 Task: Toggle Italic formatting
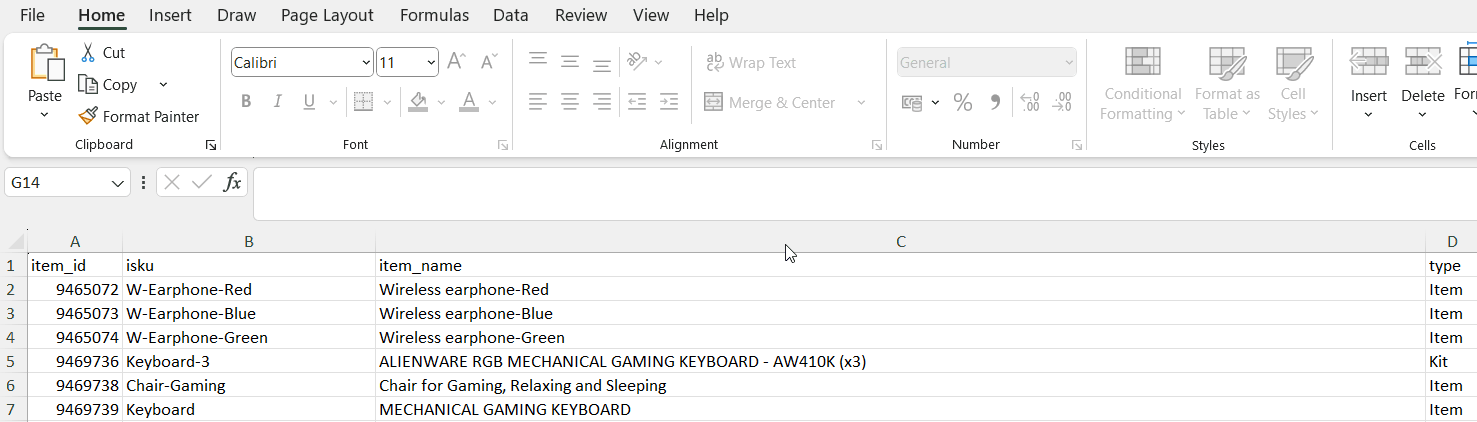[x=278, y=102]
